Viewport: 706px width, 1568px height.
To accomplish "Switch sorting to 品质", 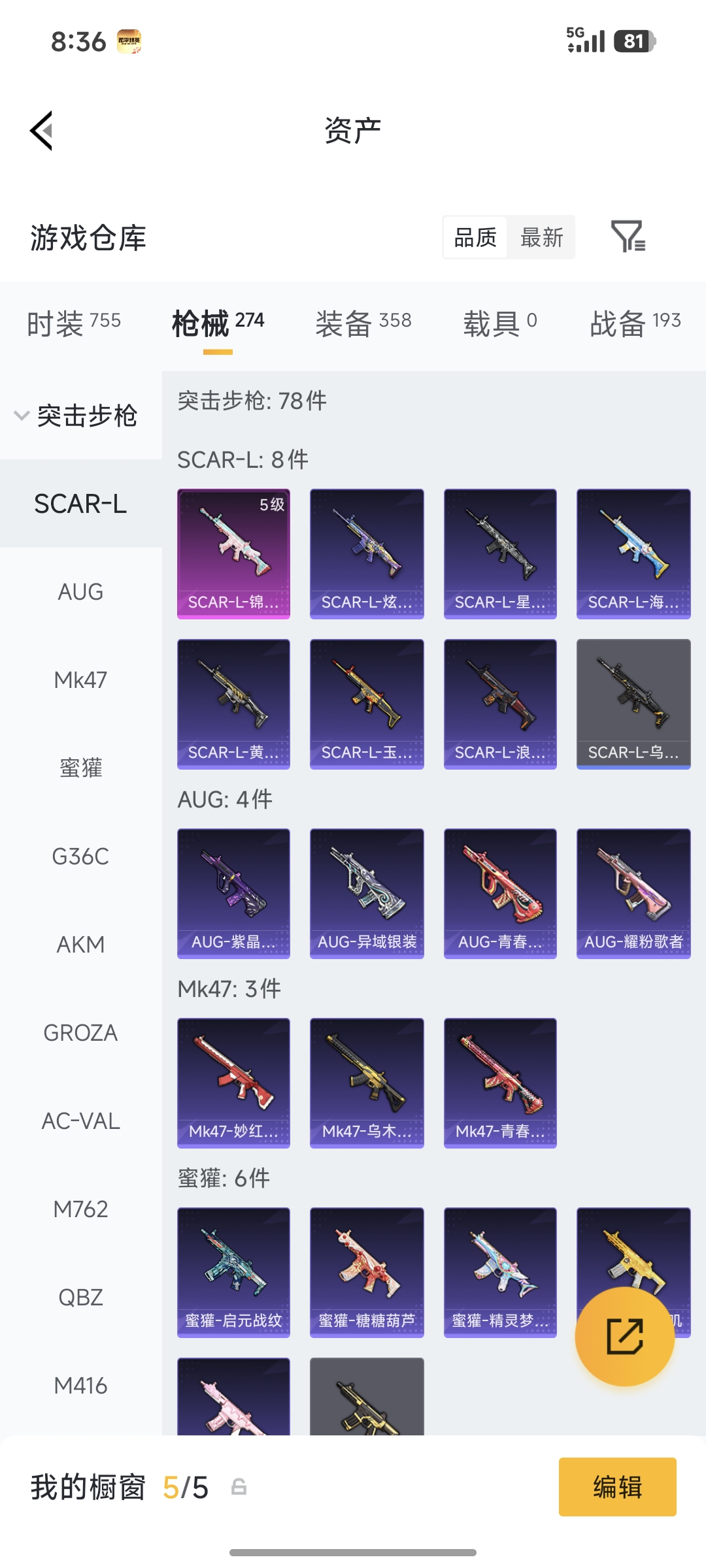I will click(475, 237).
